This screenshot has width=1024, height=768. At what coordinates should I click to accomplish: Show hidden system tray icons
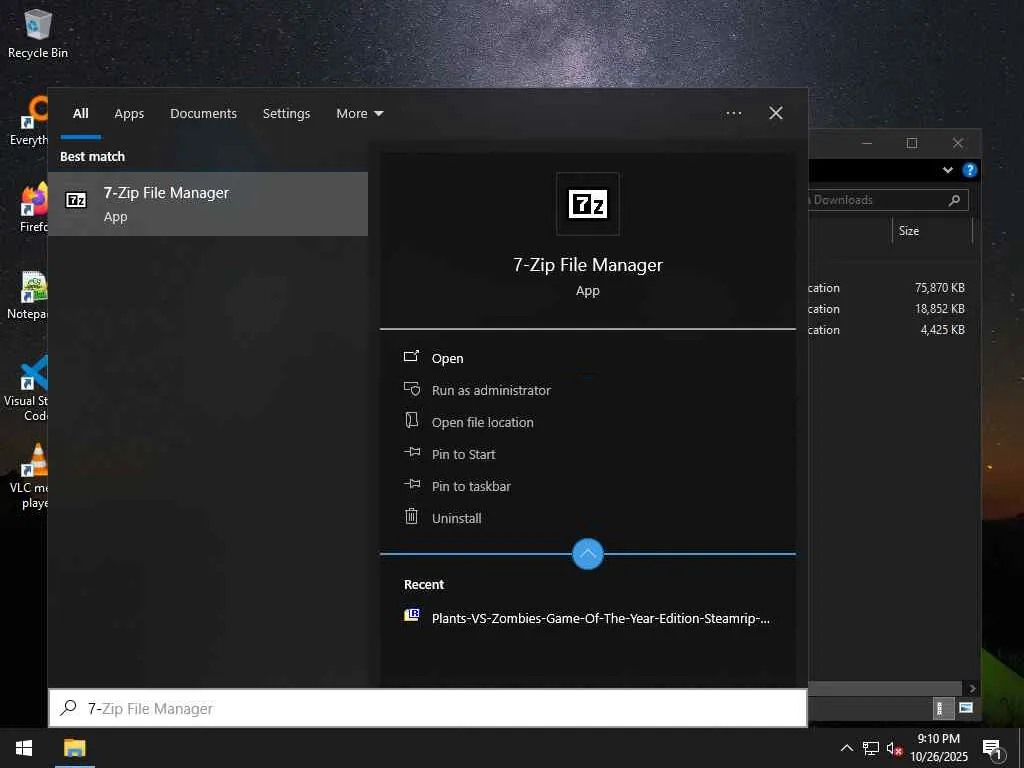846,748
